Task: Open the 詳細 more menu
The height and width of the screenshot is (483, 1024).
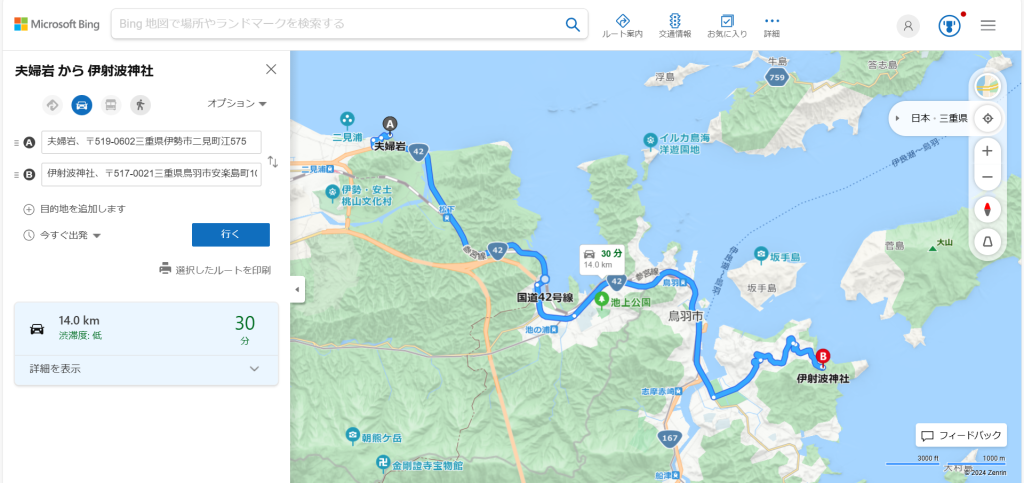Action: [x=772, y=25]
